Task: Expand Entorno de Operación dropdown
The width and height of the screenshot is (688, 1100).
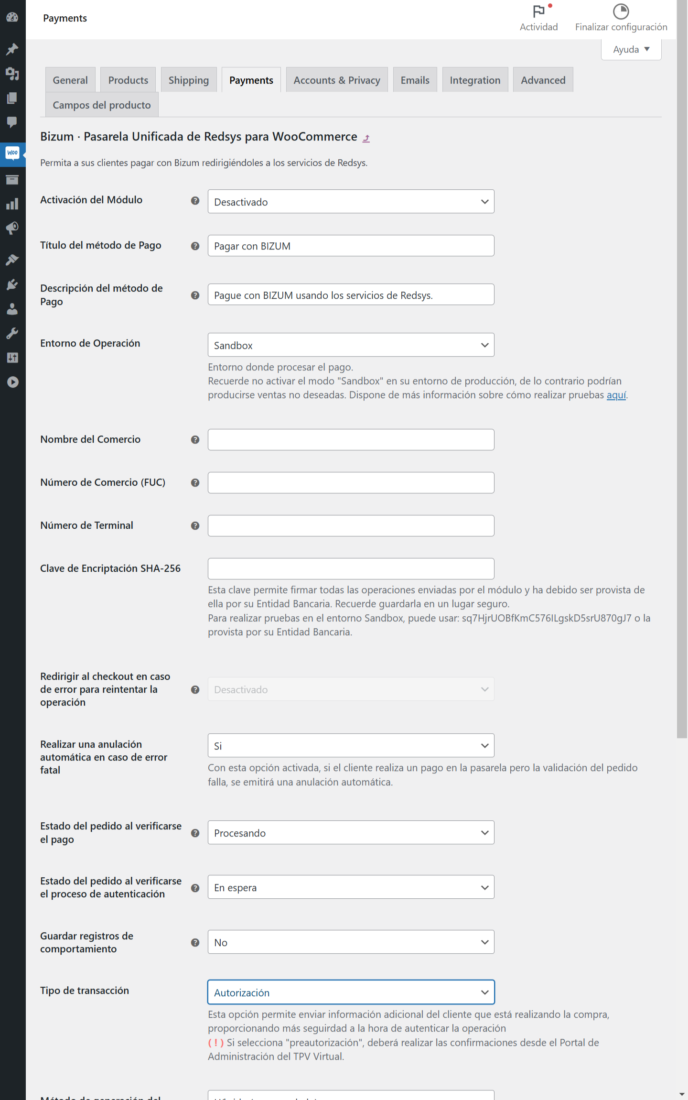Action: (351, 345)
